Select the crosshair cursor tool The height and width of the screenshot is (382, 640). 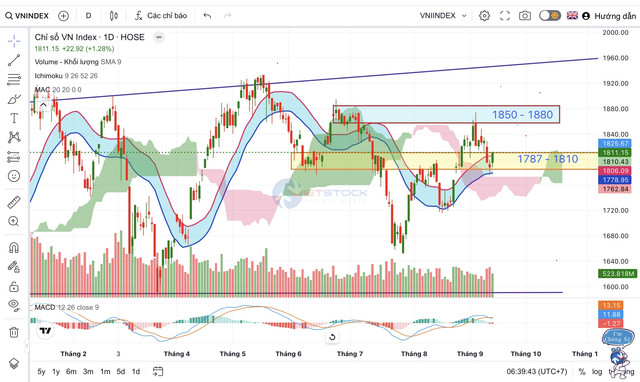[14, 41]
